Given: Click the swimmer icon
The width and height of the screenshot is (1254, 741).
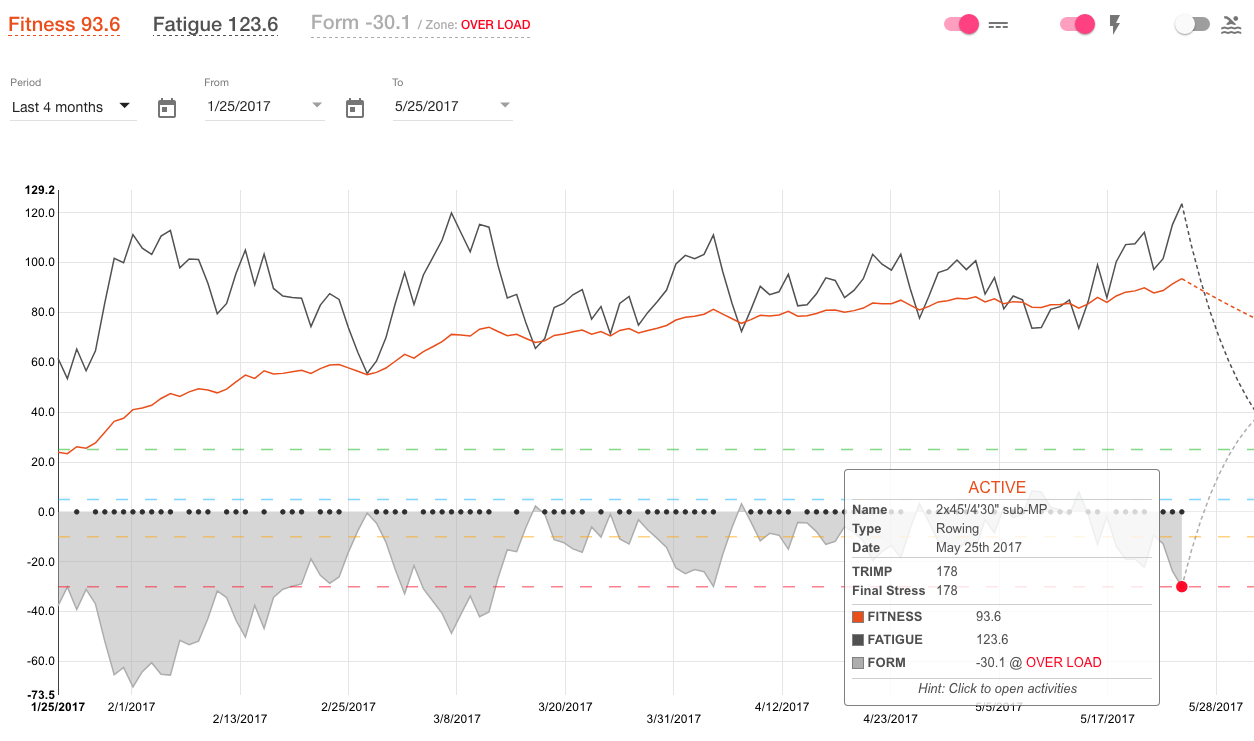Looking at the screenshot, I should [1231, 25].
